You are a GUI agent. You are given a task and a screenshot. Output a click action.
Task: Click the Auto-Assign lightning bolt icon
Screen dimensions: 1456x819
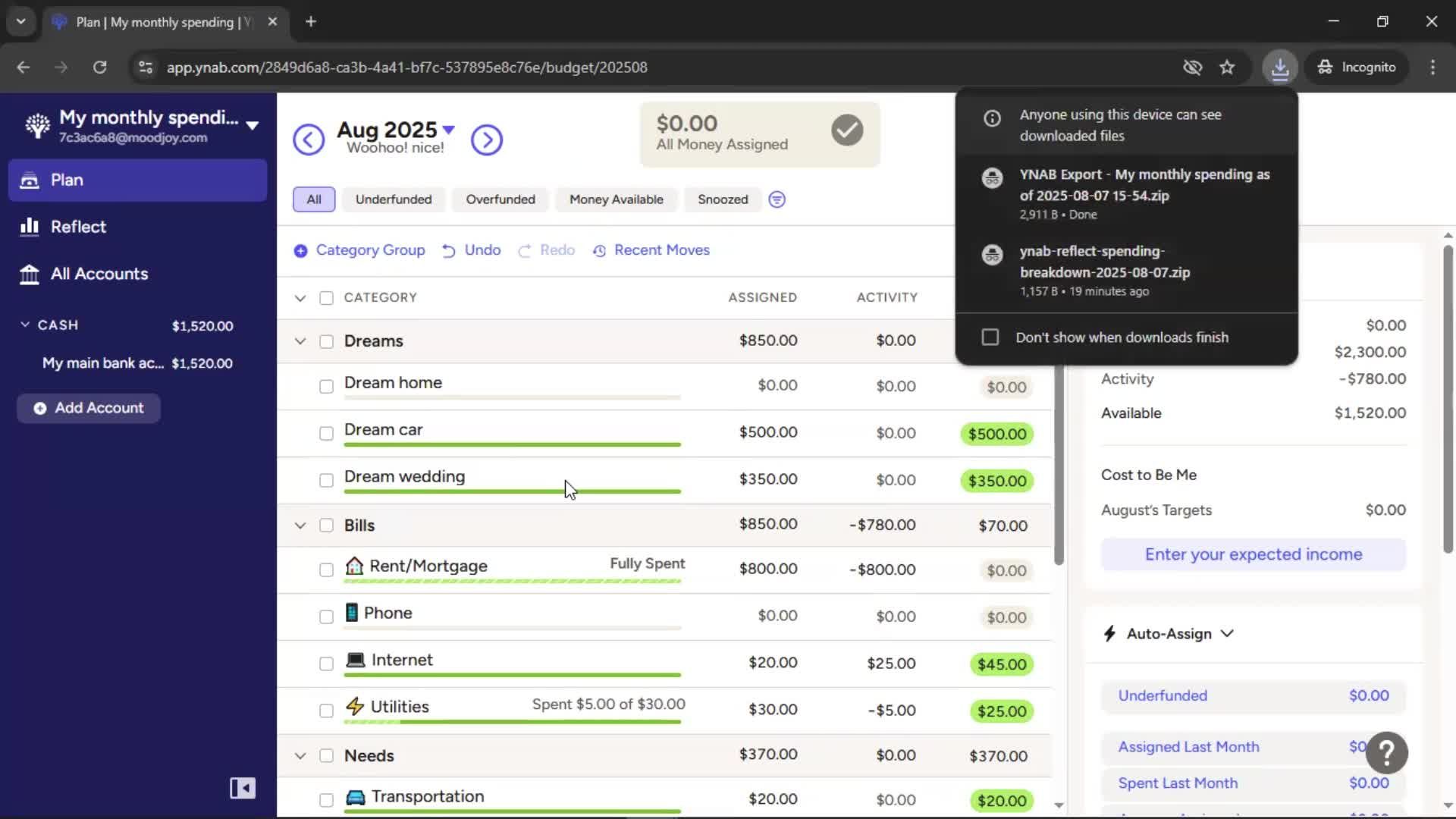[1109, 634]
